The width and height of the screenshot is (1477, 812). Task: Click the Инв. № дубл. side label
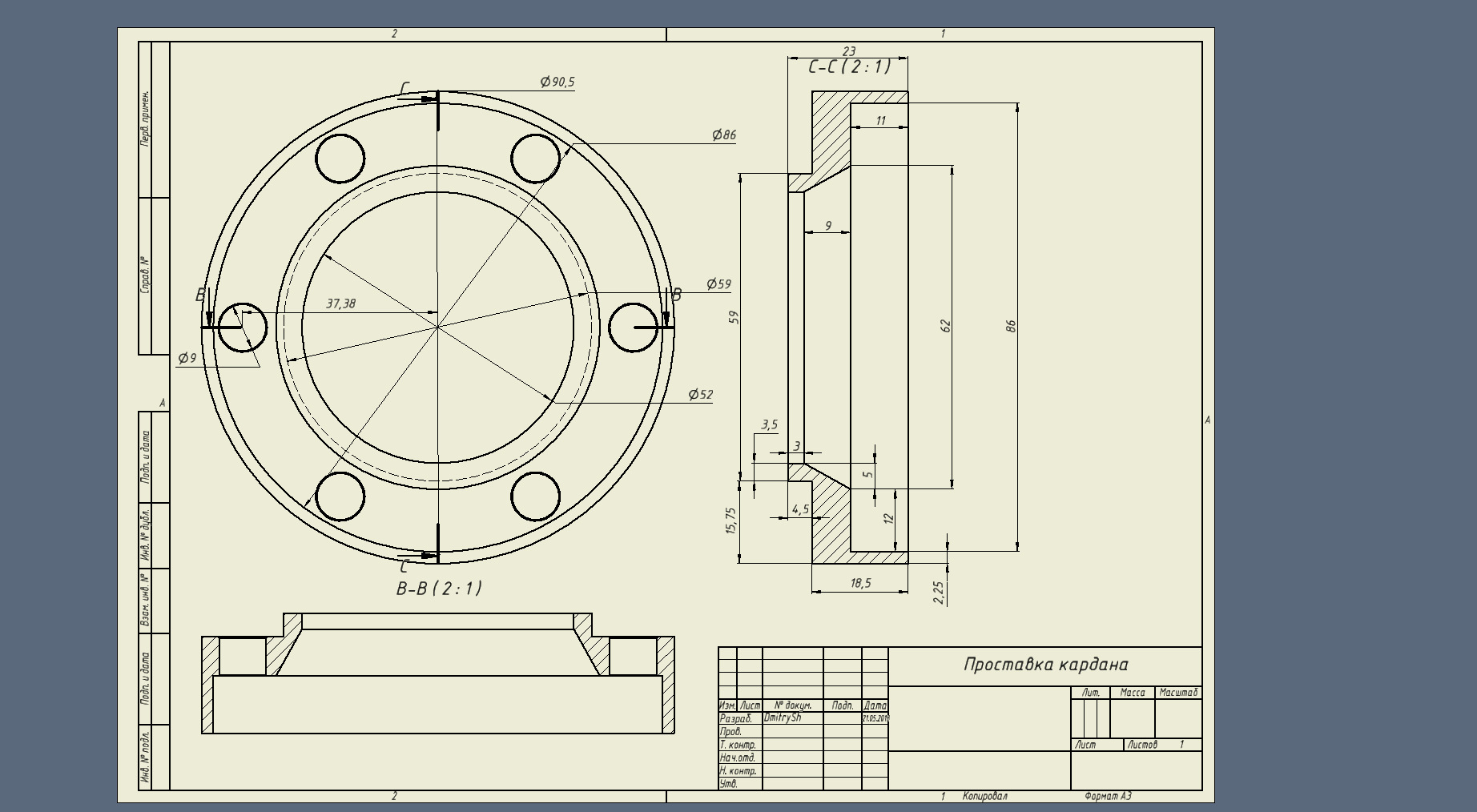[145, 534]
